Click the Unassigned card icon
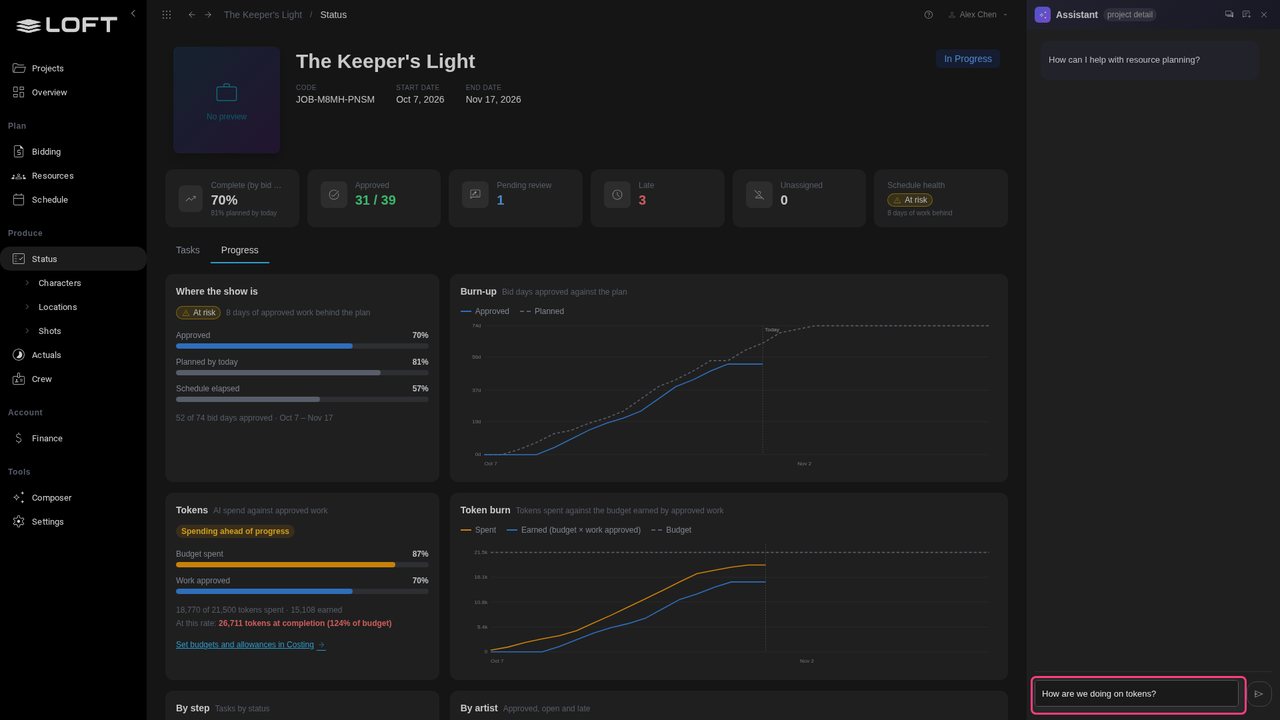The image size is (1280, 720). 759,195
